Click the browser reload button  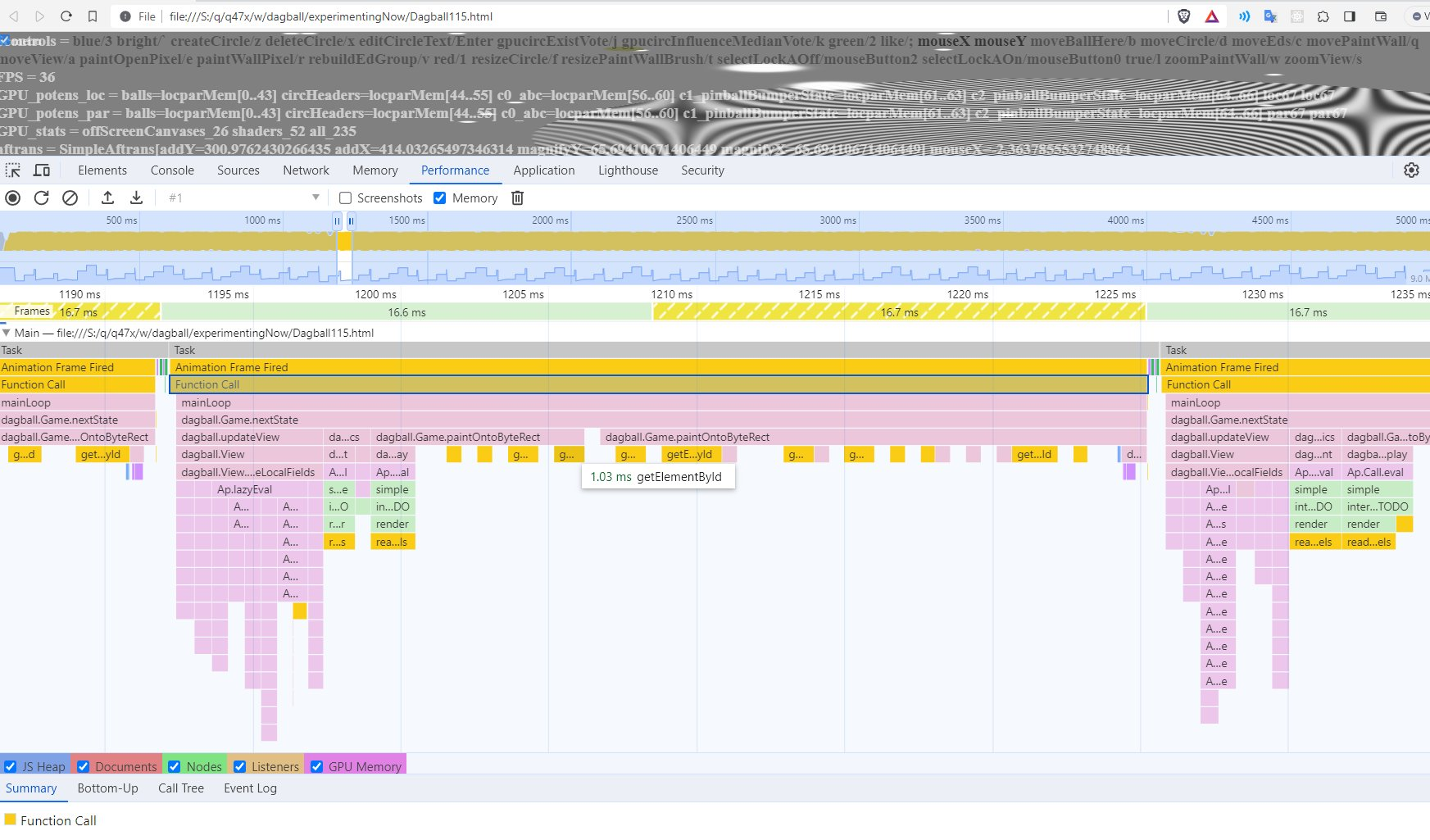(66, 16)
